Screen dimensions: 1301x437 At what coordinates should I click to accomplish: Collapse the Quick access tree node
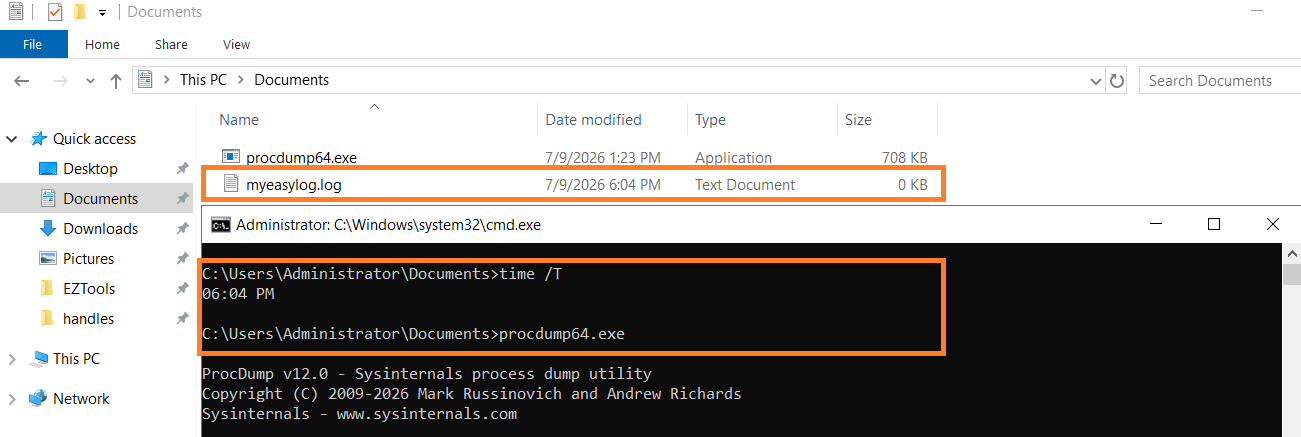point(13,139)
